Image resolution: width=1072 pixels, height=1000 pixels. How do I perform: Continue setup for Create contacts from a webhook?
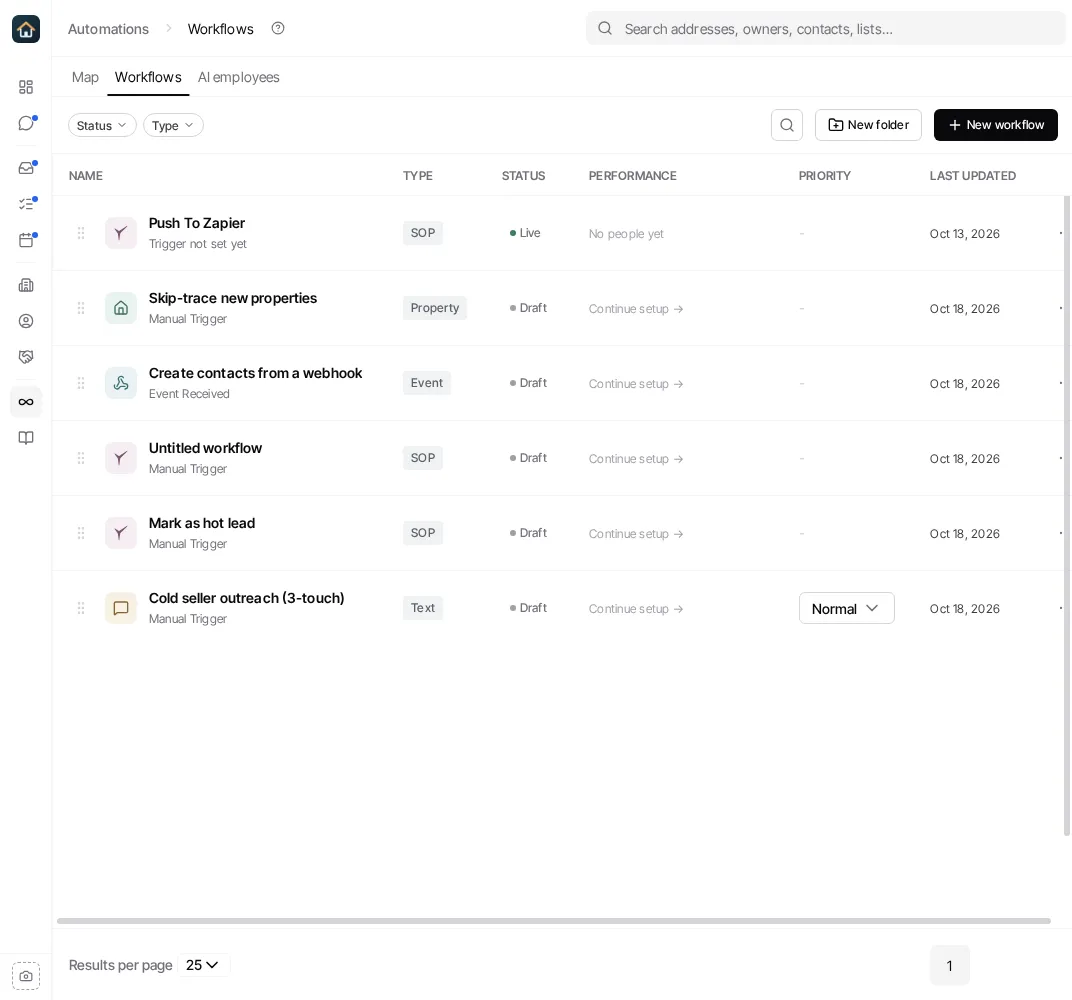pyautogui.click(x=636, y=384)
